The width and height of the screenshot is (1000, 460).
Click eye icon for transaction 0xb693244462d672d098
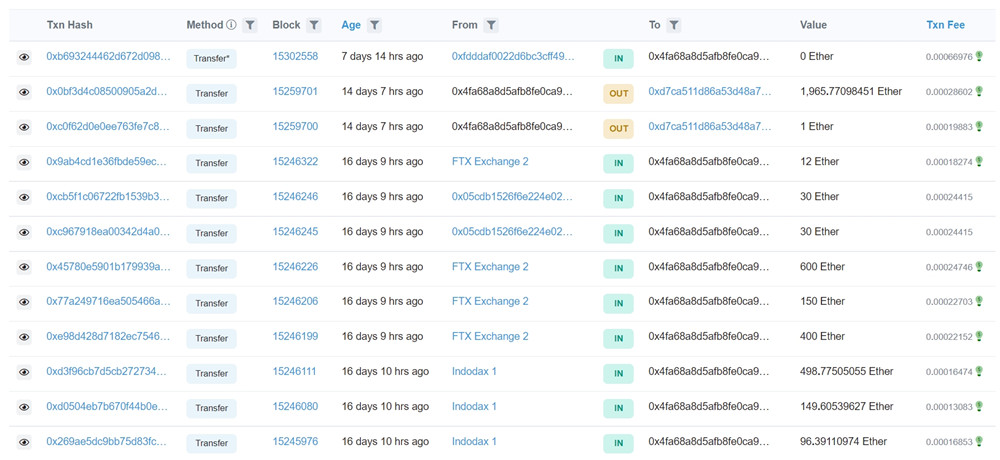[24, 58]
